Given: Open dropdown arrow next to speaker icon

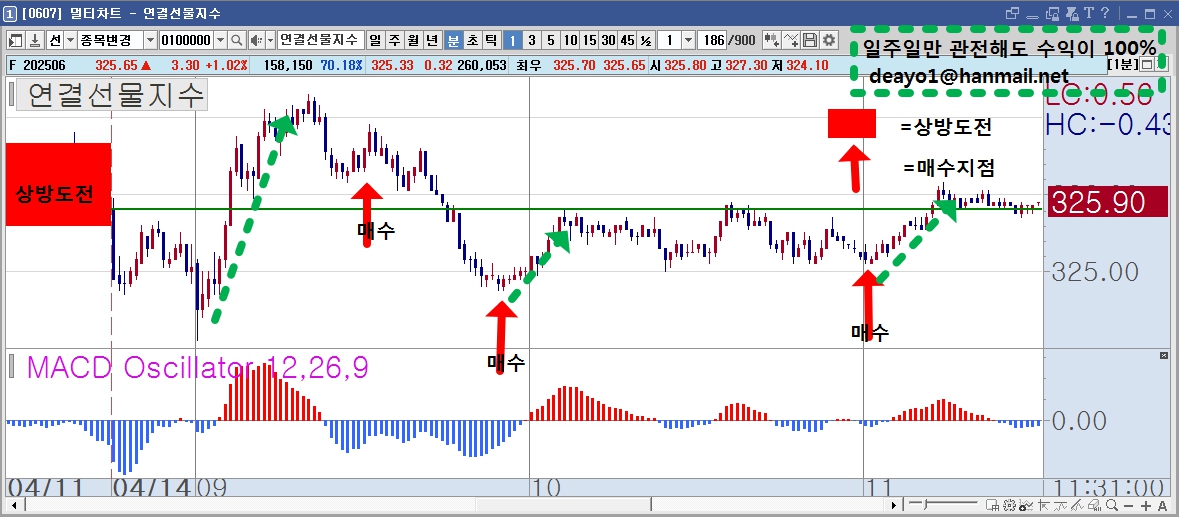Looking at the screenshot, I should [270, 40].
